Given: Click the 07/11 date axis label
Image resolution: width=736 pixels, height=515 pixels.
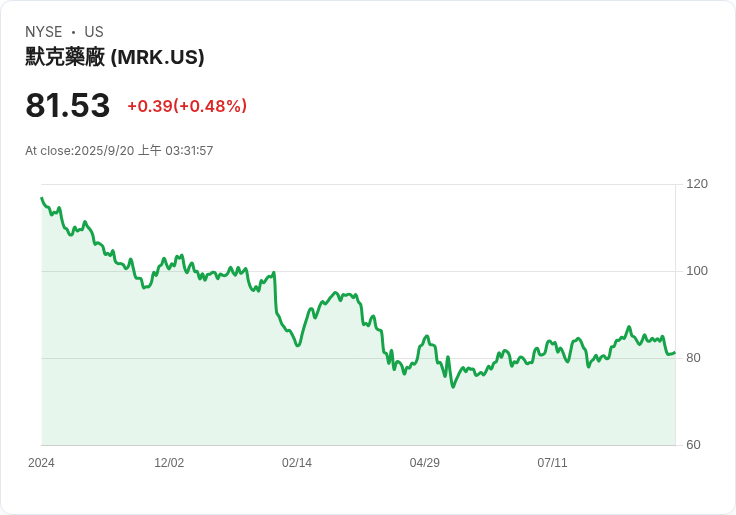Looking at the screenshot, I should (552, 463).
